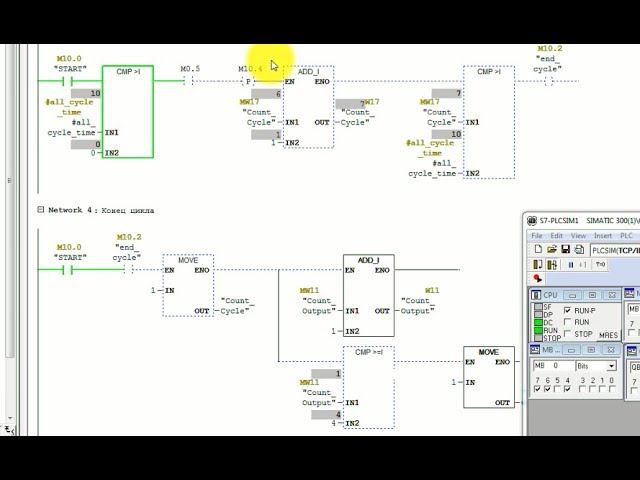The width and height of the screenshot is (640, 480).
Task: Select the end_cycle contact in Network 4
Action: point(128,269)
